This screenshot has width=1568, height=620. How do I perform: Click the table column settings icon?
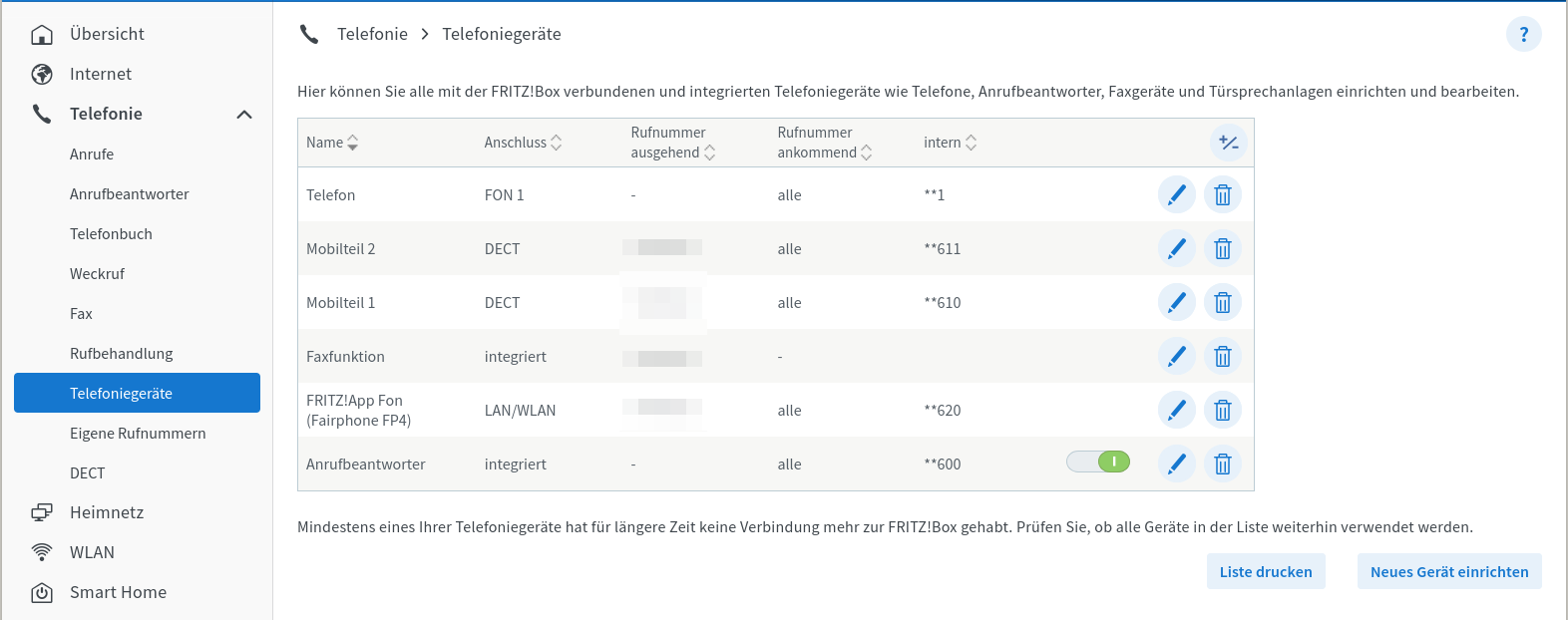click(1229, 143)
